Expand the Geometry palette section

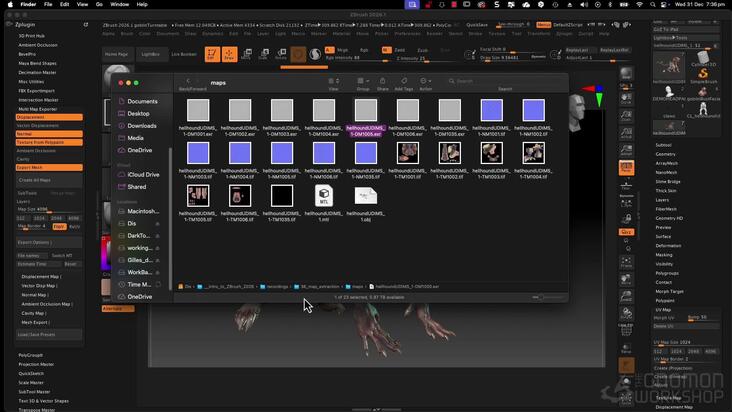point(665,154)
